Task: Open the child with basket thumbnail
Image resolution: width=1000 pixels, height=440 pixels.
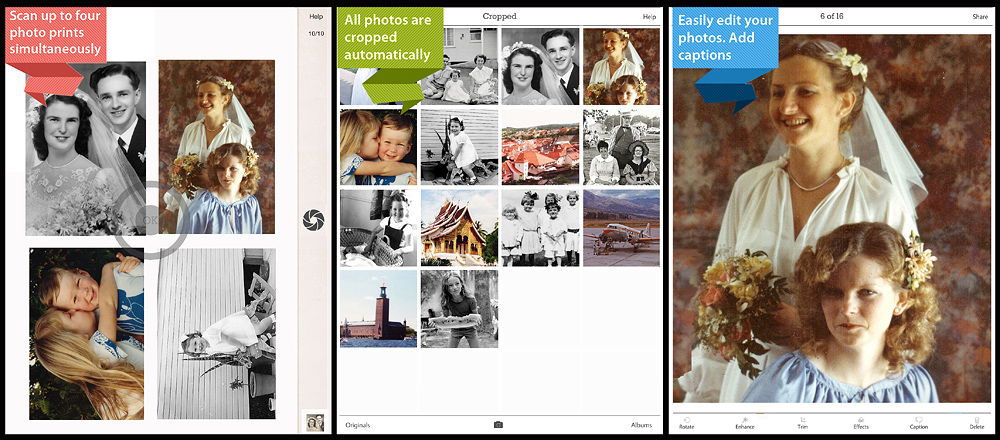Action: pos(378,228)
